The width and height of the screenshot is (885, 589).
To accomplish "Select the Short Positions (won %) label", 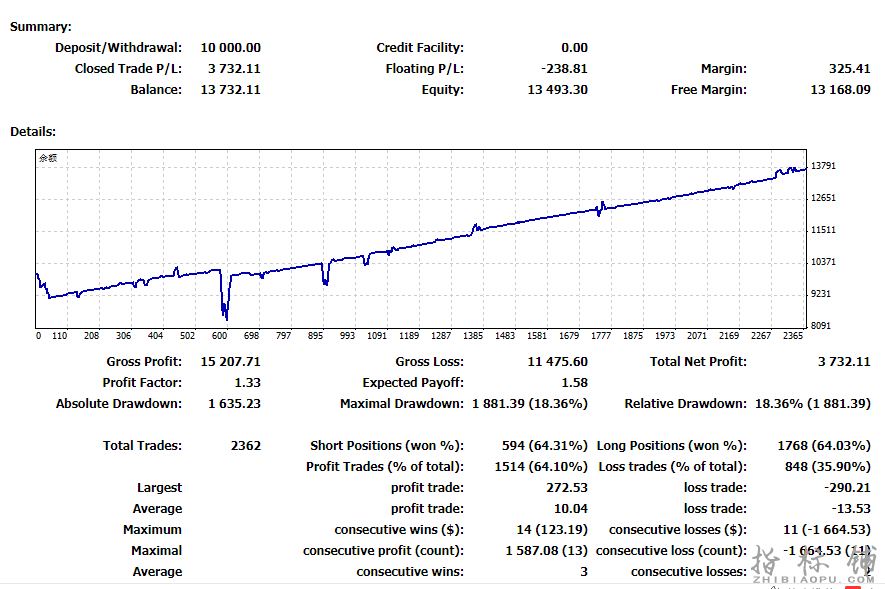I will (387, 445).
